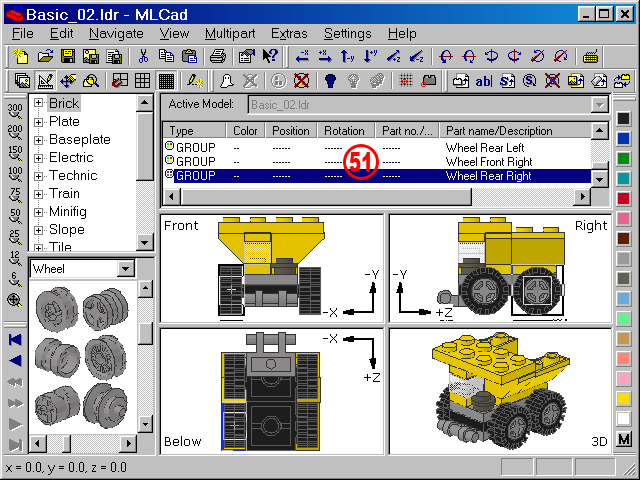Select the move mode cross-arrows icon
640x480 pixels.
coord(68,80)
